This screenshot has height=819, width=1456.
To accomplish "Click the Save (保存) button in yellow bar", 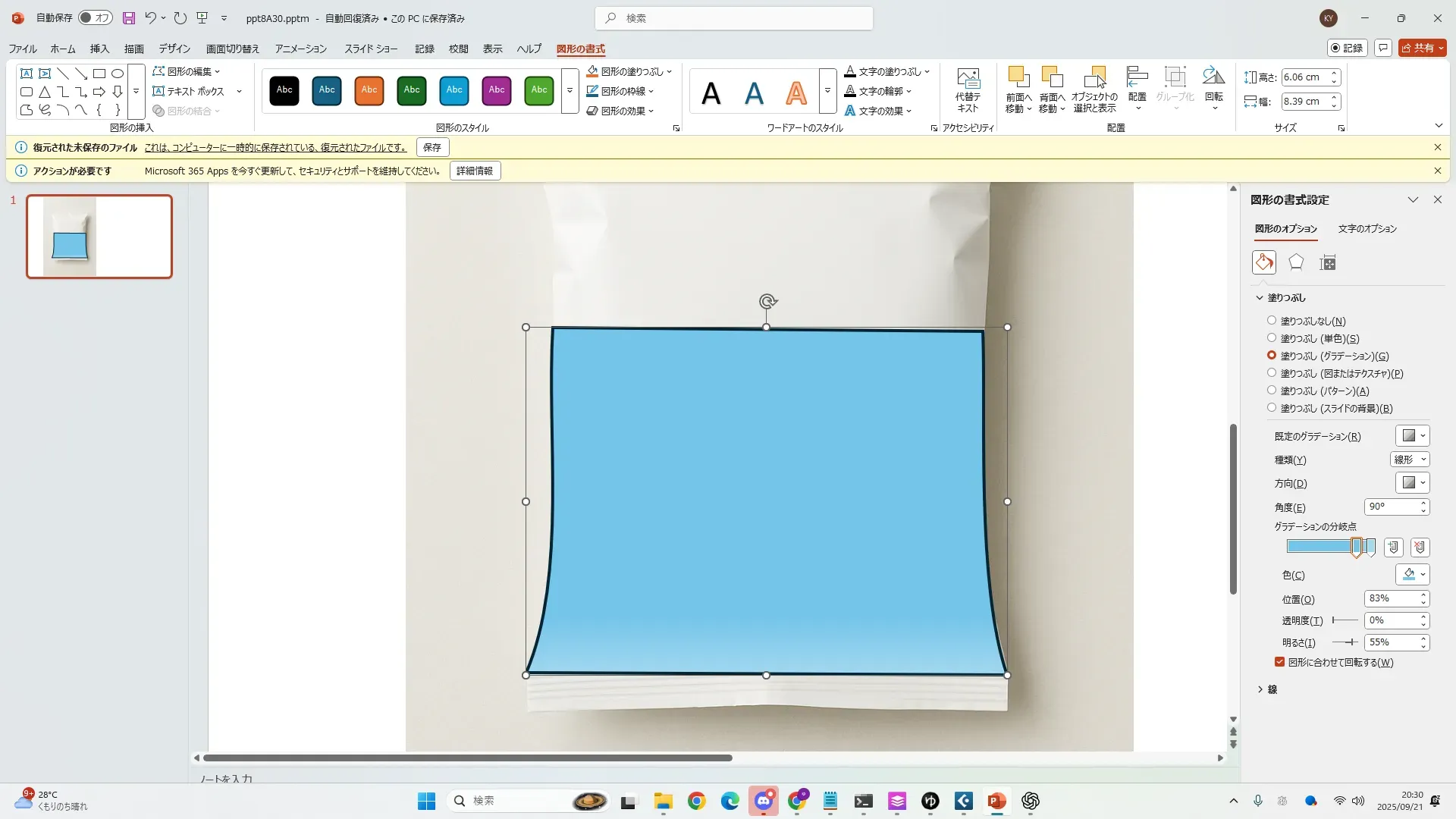I will click(432, 147).
